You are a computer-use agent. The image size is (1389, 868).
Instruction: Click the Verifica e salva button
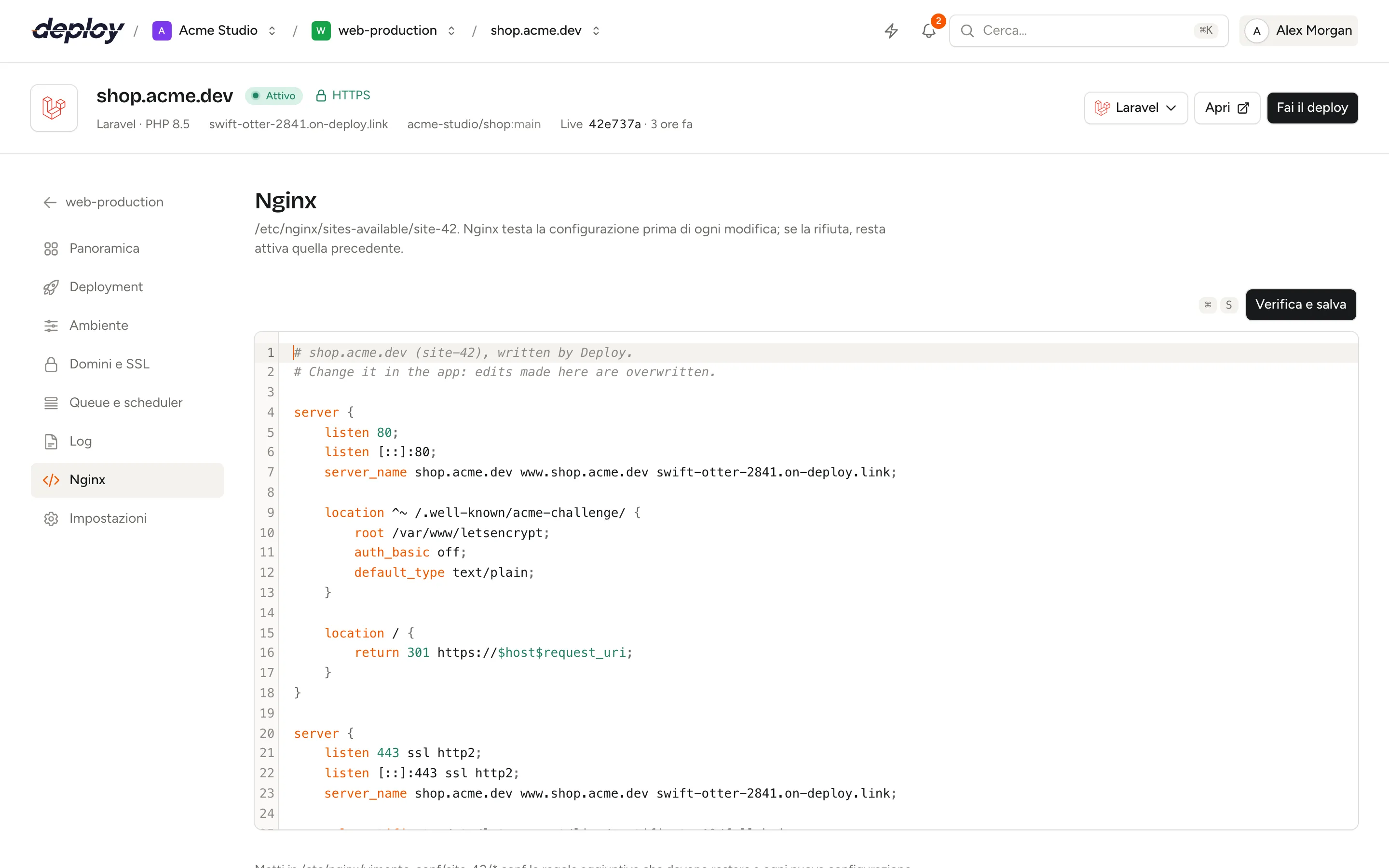1301,304
